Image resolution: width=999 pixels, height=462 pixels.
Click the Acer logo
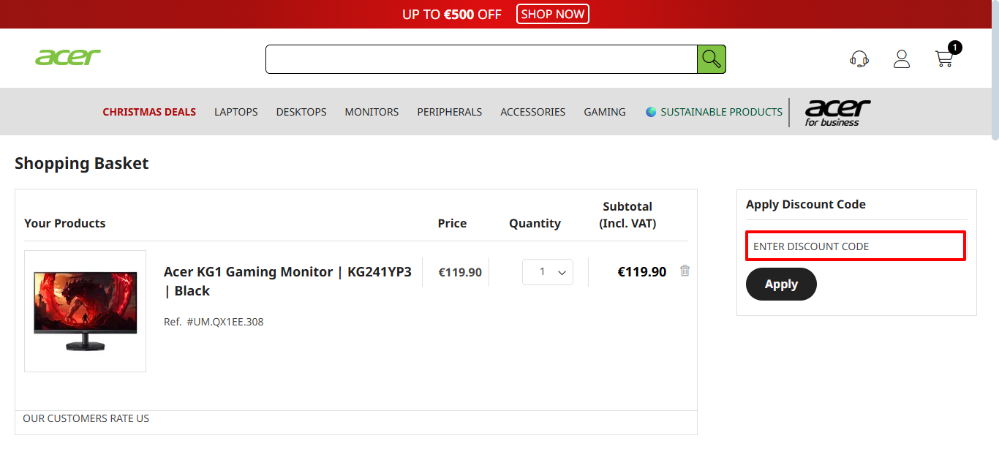tap(68, 57)
